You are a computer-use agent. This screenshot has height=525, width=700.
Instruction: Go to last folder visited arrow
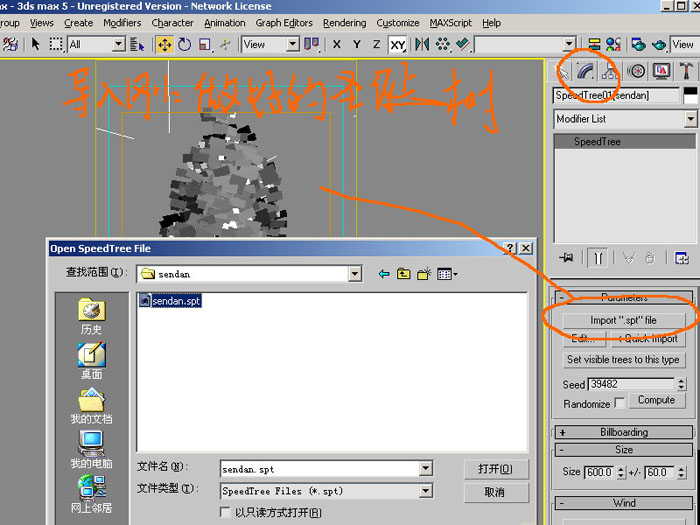click(383, 274)
